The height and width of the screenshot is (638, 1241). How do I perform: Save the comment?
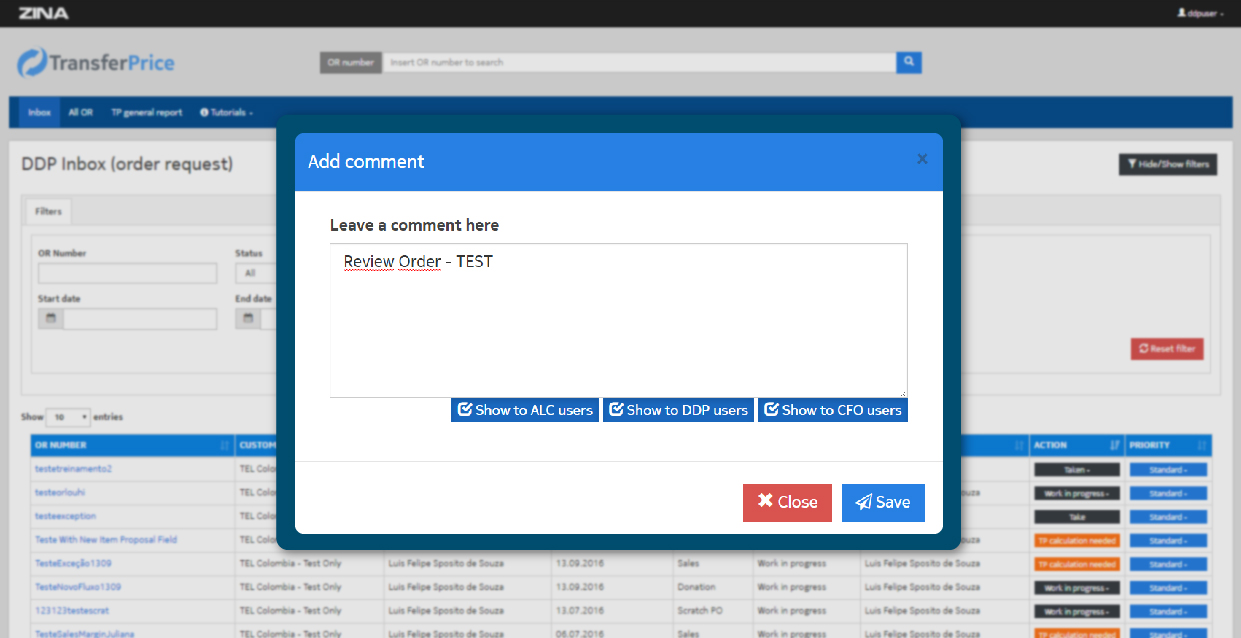(x=883, y=502)
